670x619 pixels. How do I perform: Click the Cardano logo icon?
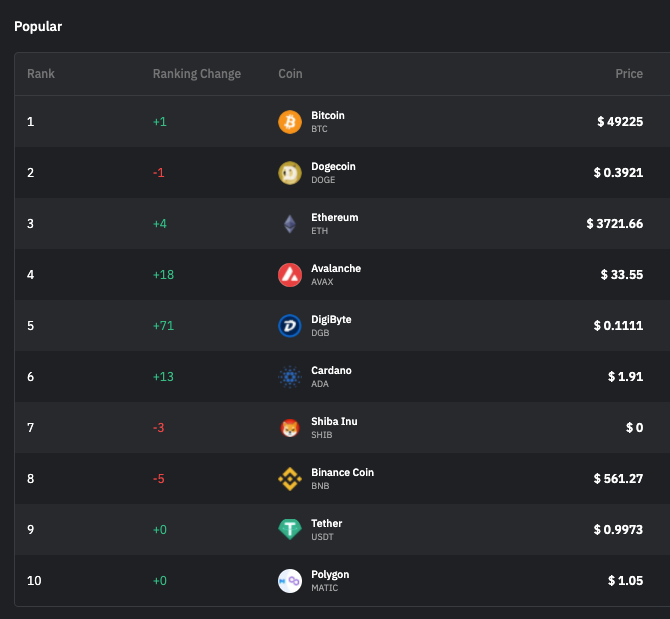point(289,377)
